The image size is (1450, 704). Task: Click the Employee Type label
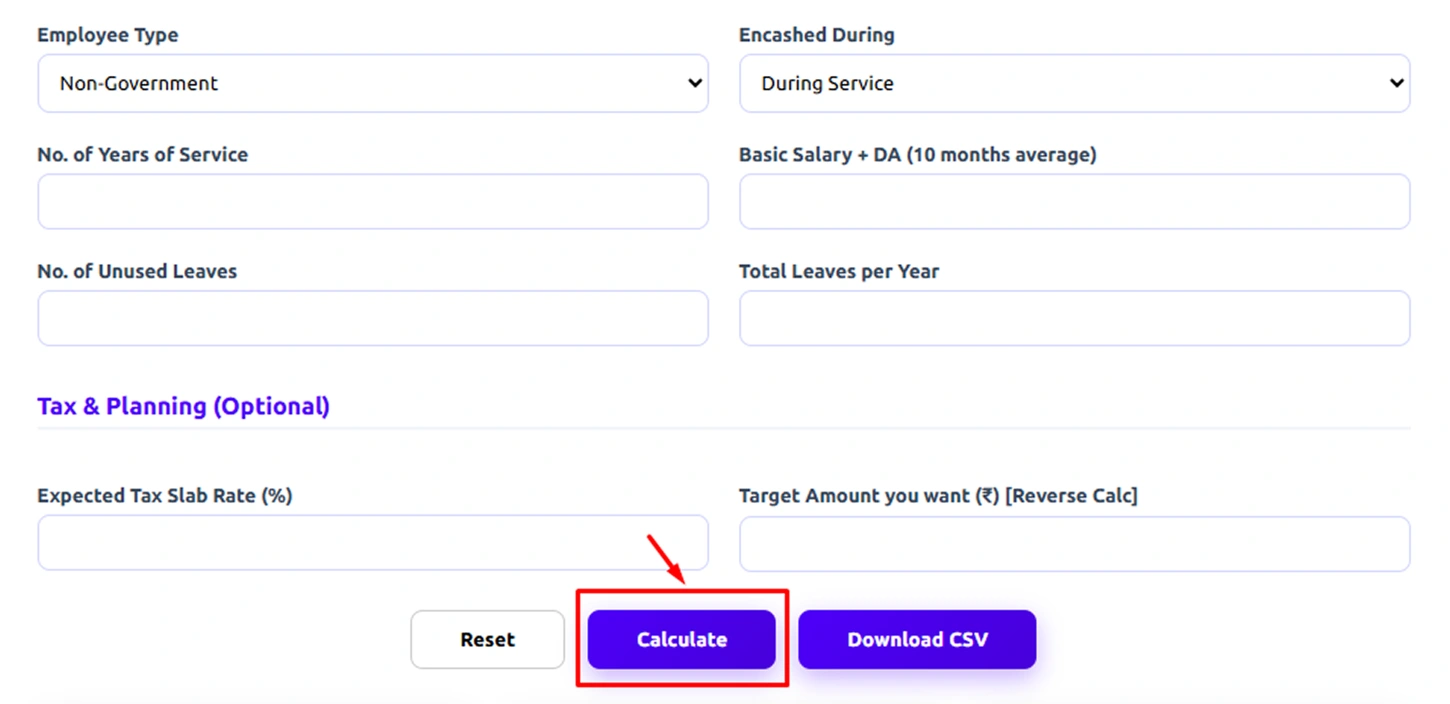[107, 34]
